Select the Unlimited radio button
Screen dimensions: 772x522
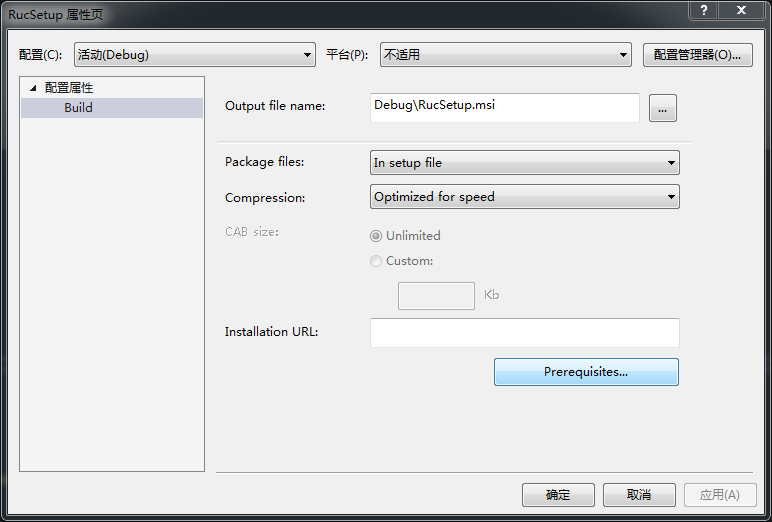click(x=376, y=236)
